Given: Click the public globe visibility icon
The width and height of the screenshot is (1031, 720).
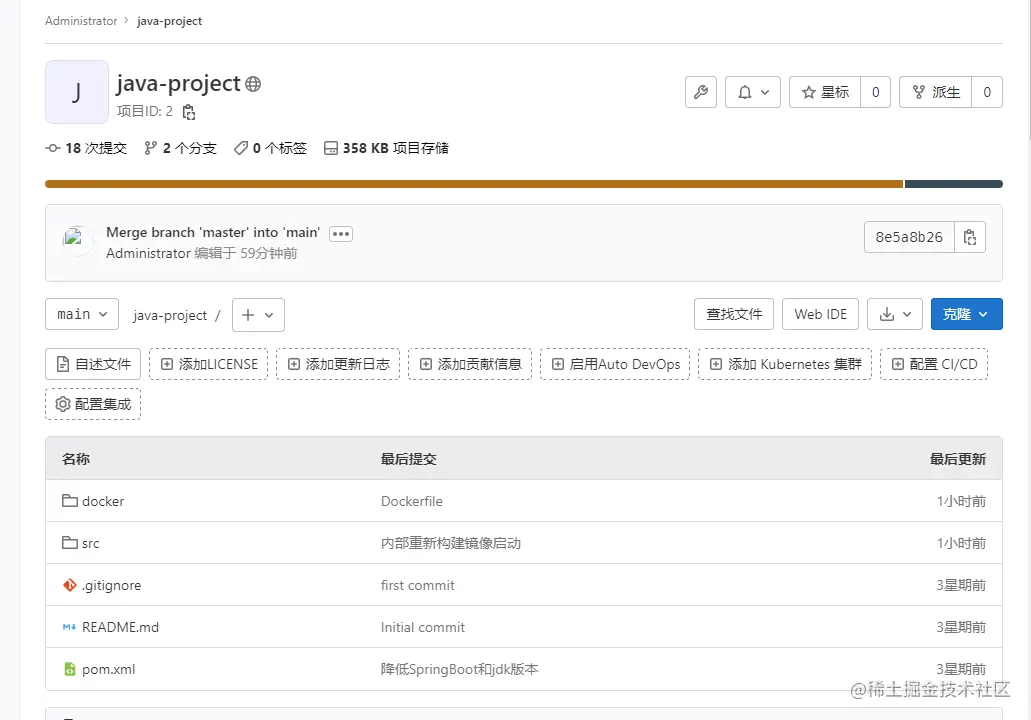Looking at the screenshot, I should tap(253, 84).
